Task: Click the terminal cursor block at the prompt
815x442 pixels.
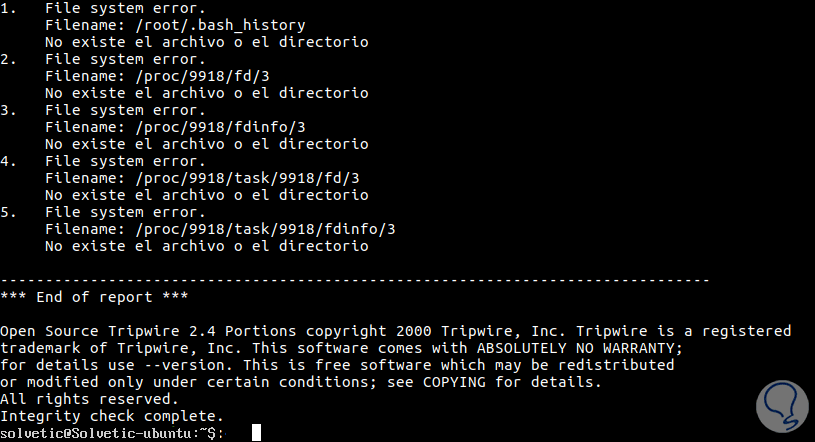Action: 257,432
